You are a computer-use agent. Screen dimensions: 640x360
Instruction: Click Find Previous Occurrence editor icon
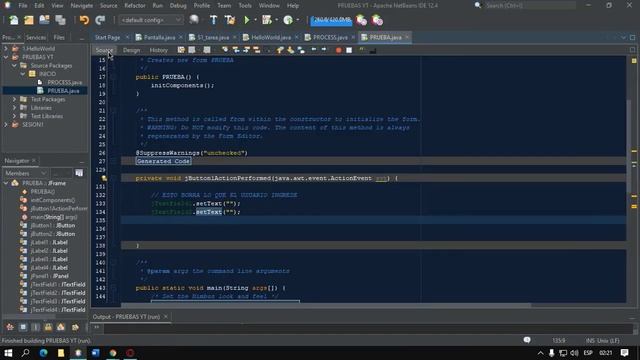pyautogui.click(x=236, y=50)
